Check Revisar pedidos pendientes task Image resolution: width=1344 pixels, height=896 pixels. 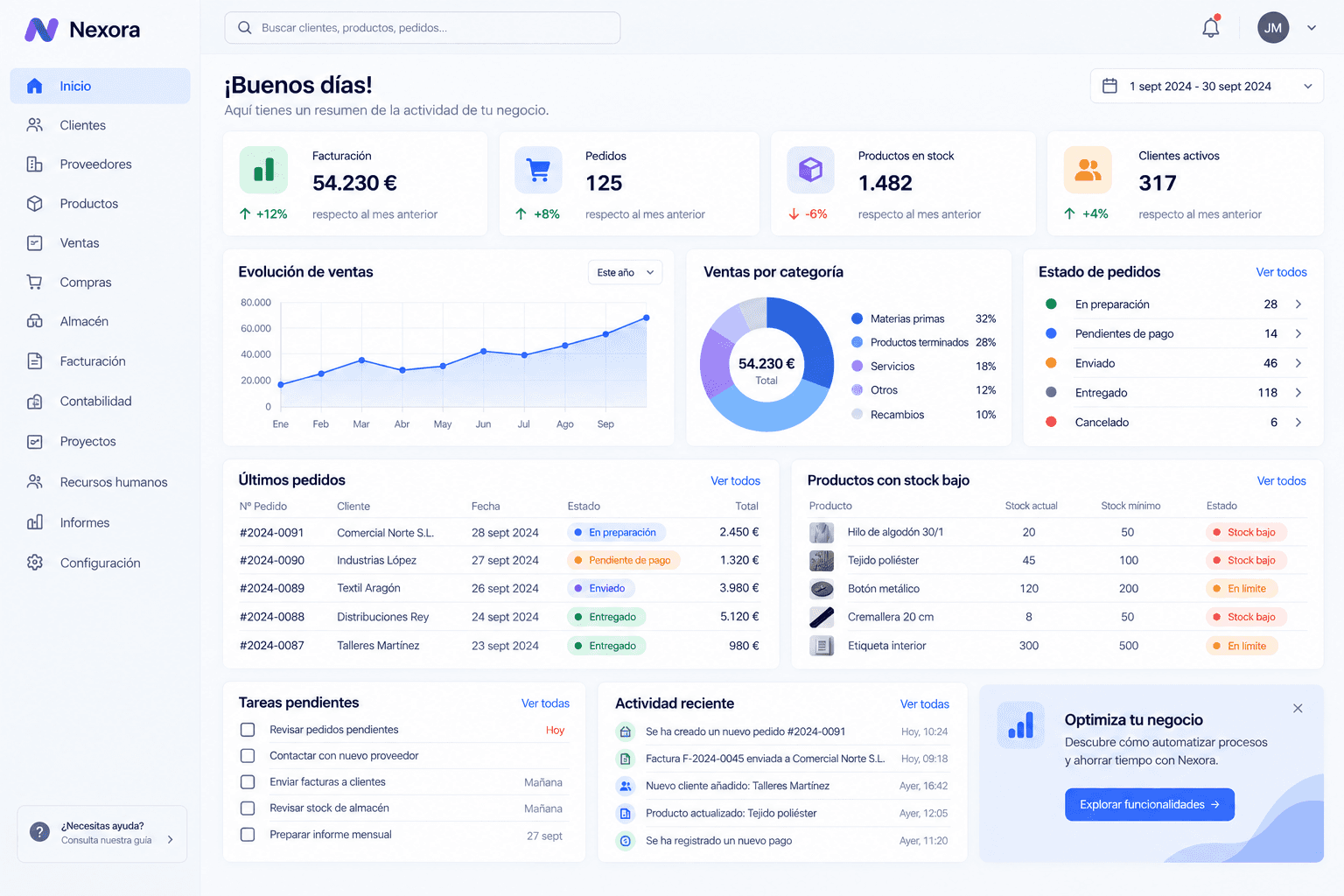click(248, 730)
